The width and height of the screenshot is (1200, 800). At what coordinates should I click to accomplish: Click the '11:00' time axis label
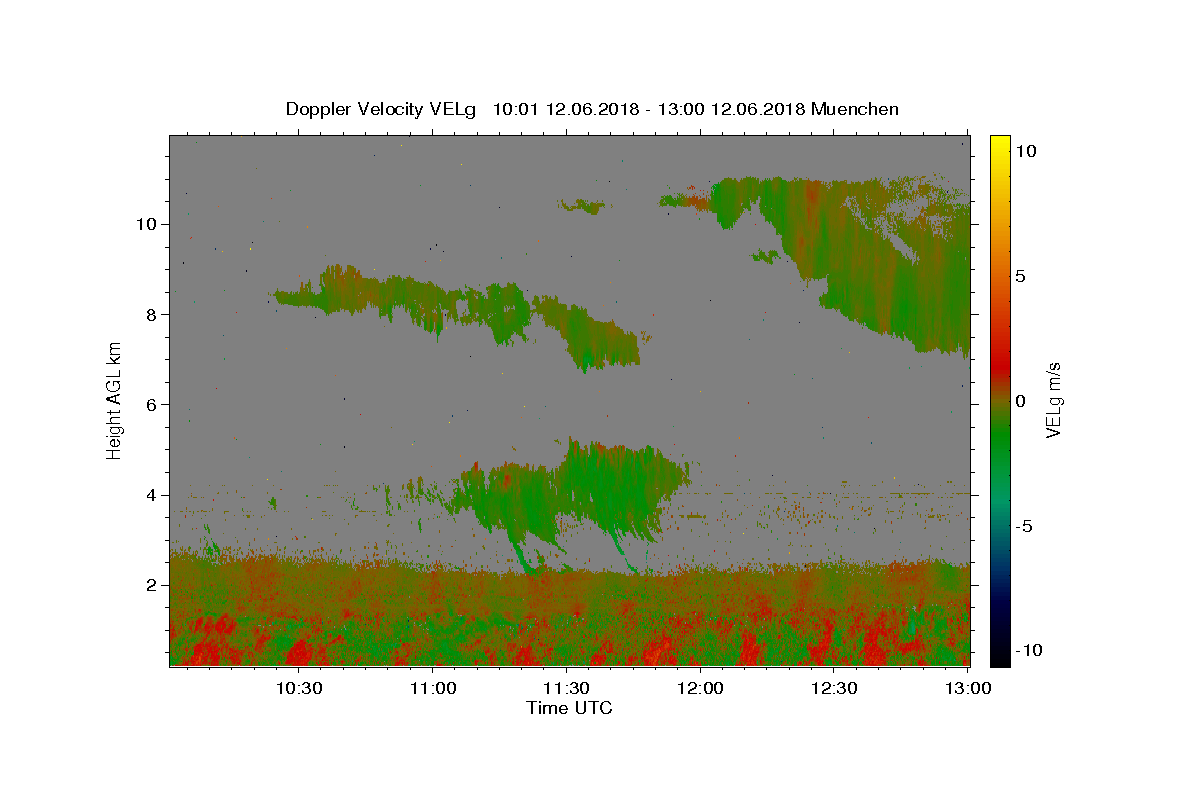pyautogui.click(x=432, y=688)
